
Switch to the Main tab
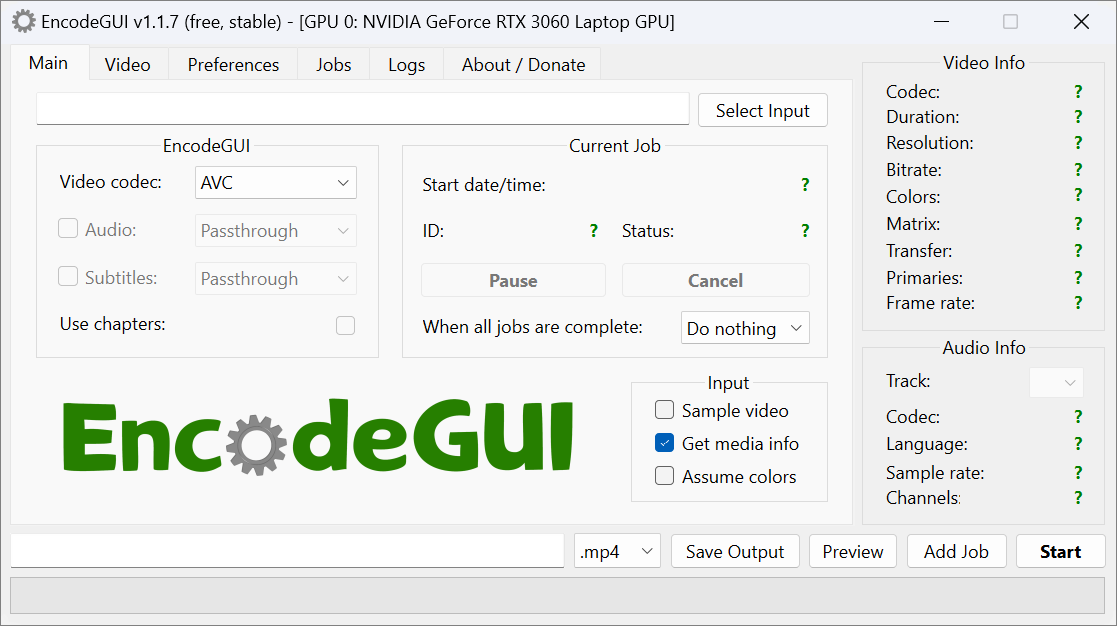pos(48,63)
